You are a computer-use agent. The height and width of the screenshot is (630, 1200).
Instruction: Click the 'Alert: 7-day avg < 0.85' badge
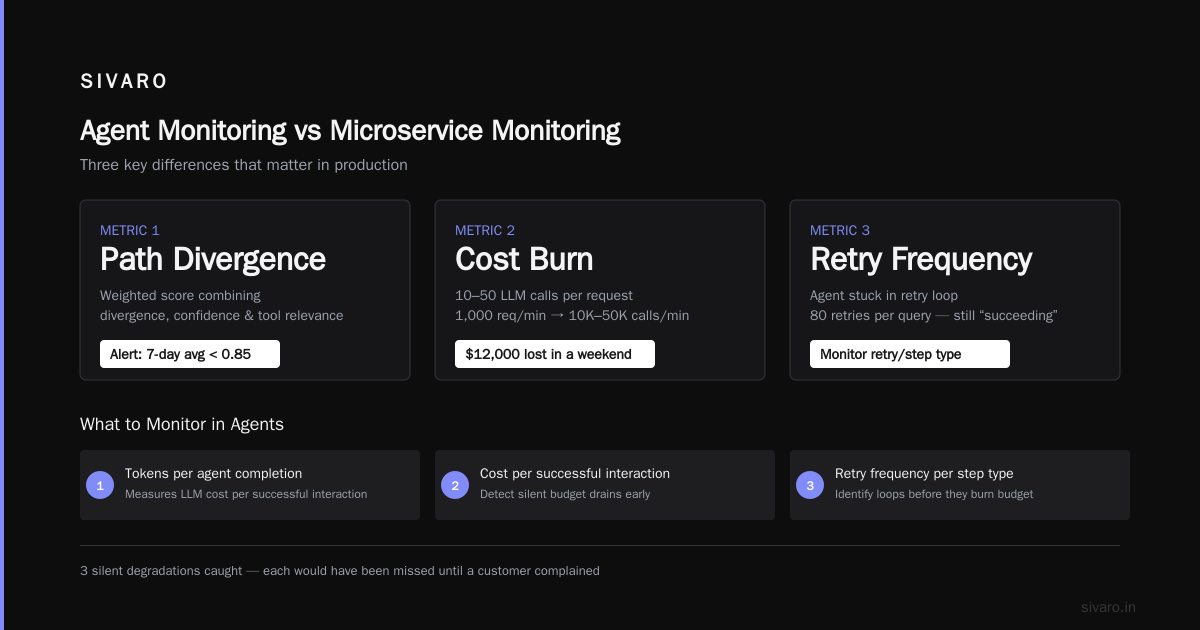(190, 354)
